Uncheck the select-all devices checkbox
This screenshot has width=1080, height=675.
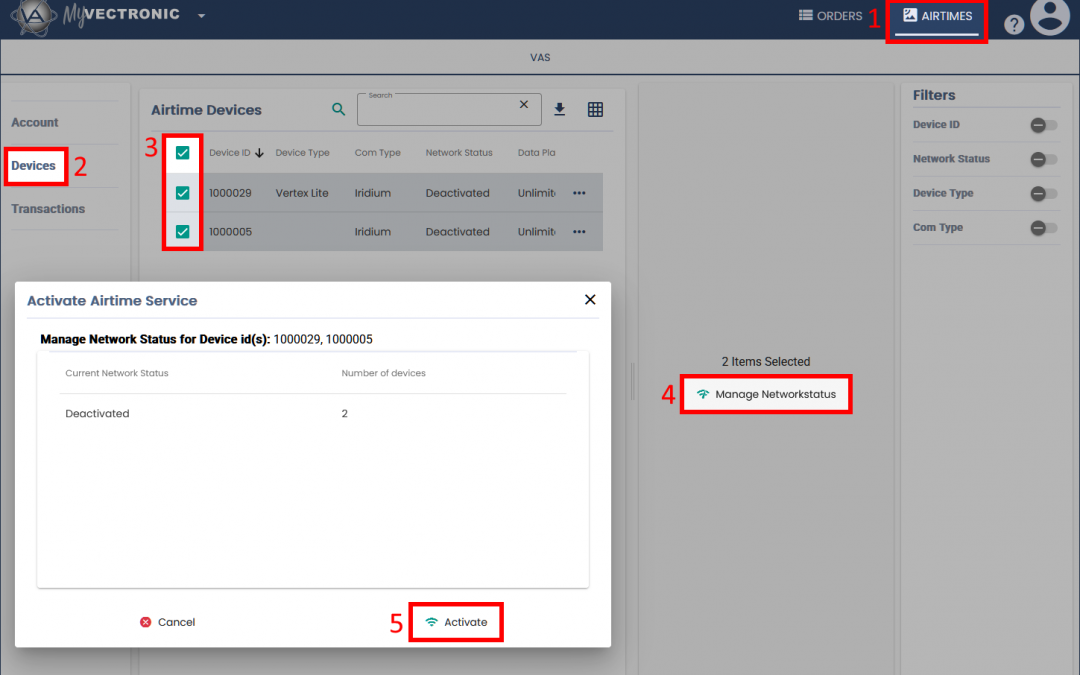[x=182, y=153]
